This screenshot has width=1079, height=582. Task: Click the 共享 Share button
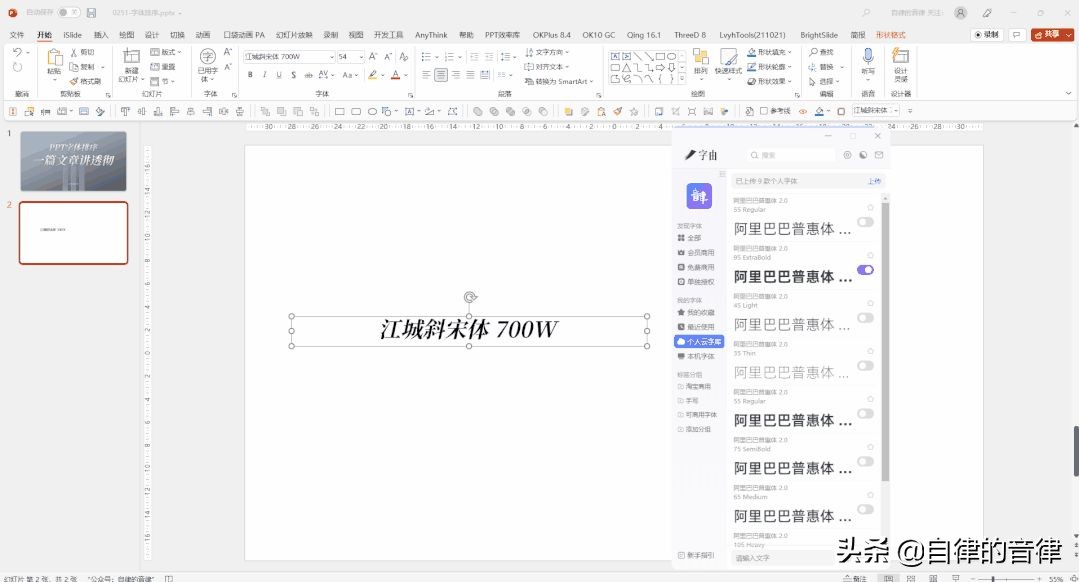(x=1053, y=33)
